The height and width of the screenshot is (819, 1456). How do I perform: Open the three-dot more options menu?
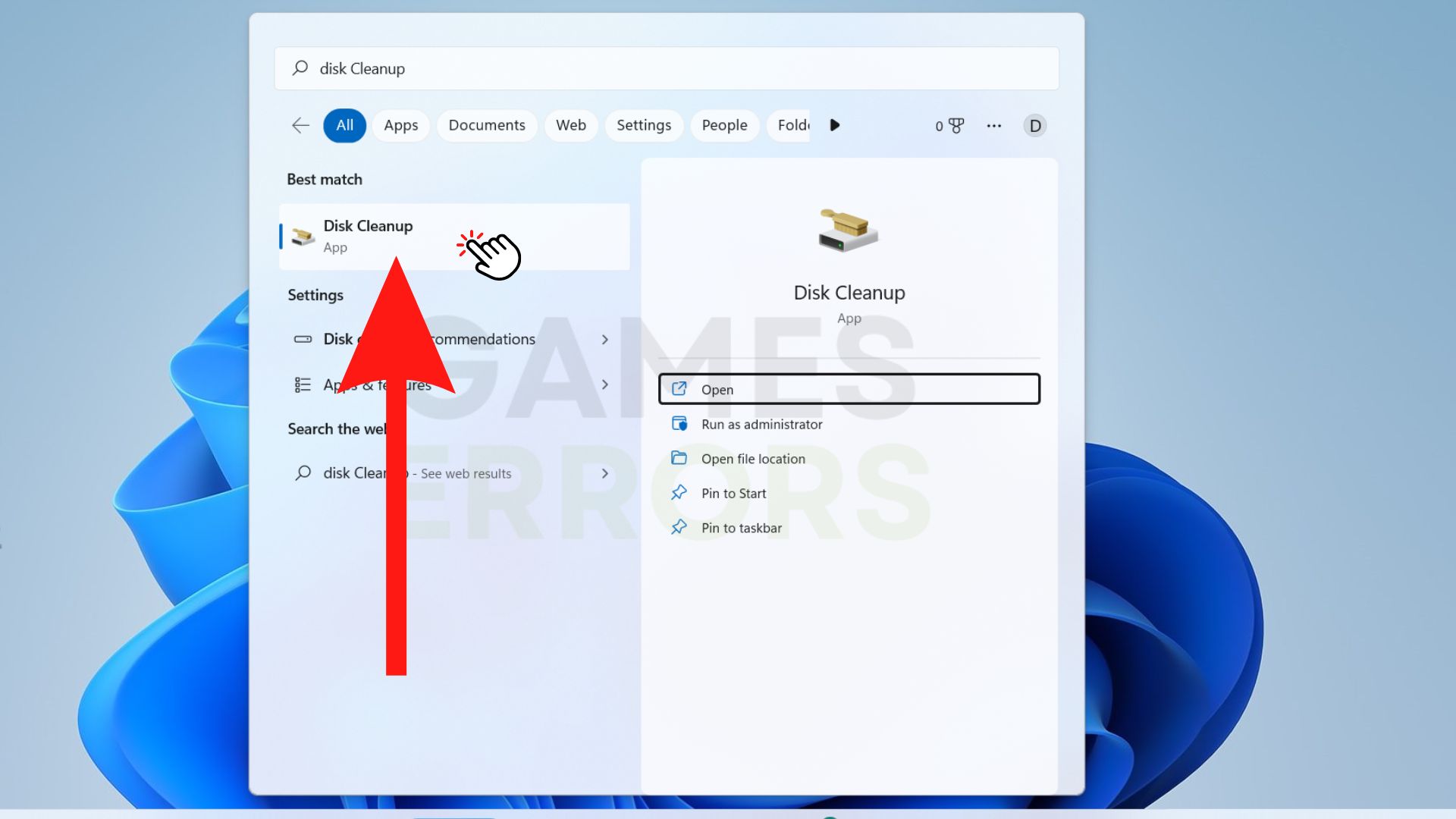993,126
